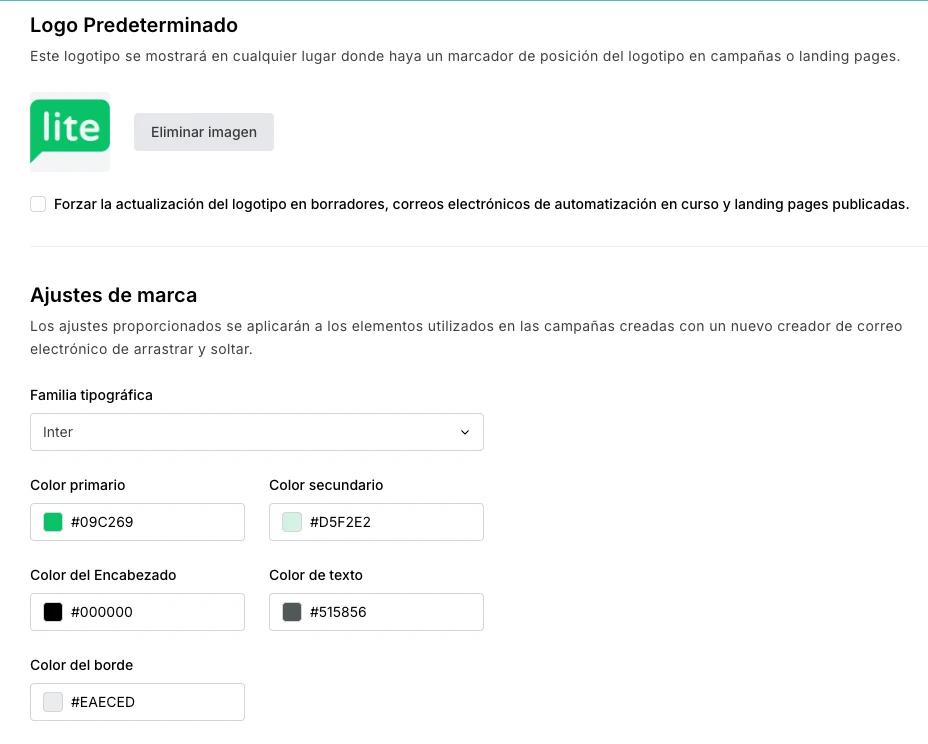Enable the Forzar la actualización del logotipo checkbox
This screenshot has height=744, width=928.
tap(38, 205)
